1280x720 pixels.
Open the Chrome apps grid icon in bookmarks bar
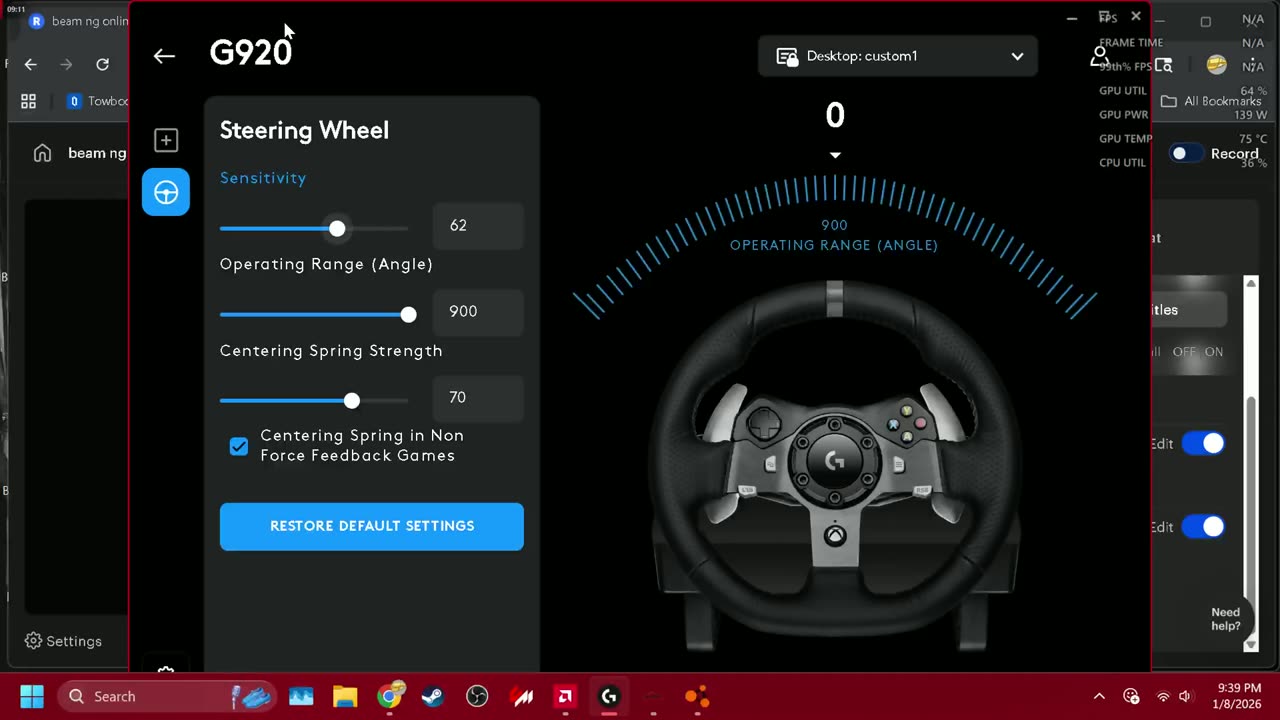pos(28,101)
